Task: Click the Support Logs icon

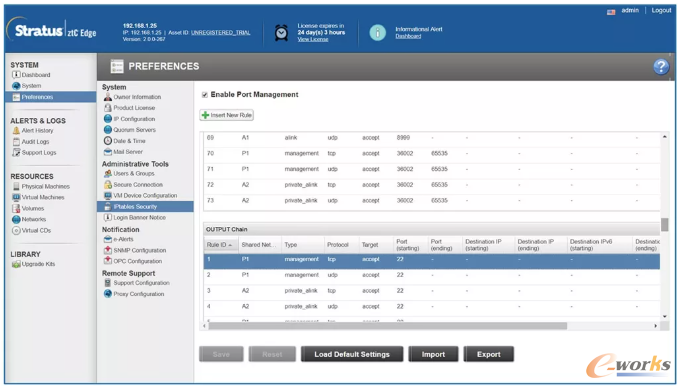Action: pyautogui.click(x=16, y=153)
